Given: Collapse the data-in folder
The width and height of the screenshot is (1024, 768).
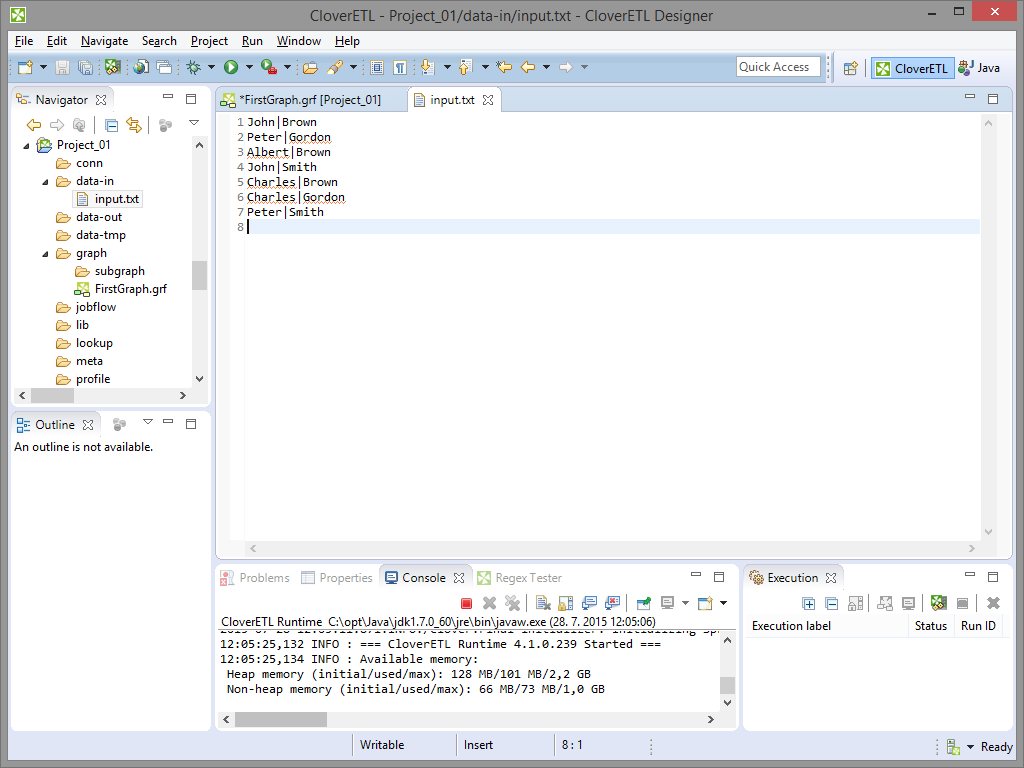Looking at the screenshot, I should 46,181.
